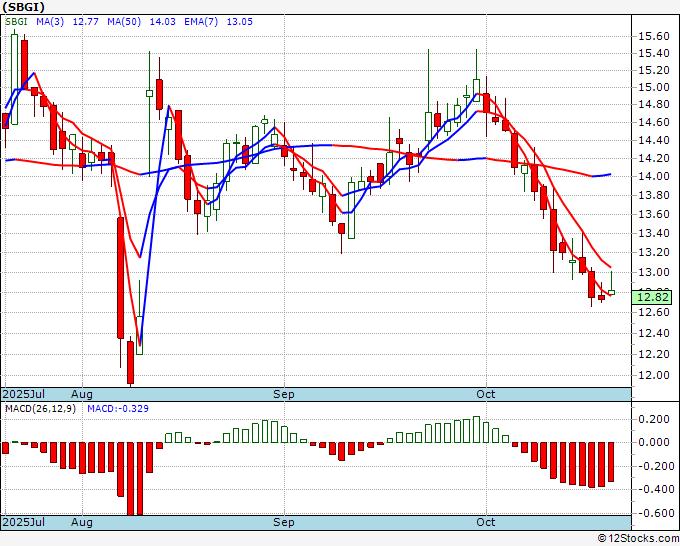This screenshot has width=680, height=546.
Task: Click Oct on the MACD panel axis
Action: 486,522
